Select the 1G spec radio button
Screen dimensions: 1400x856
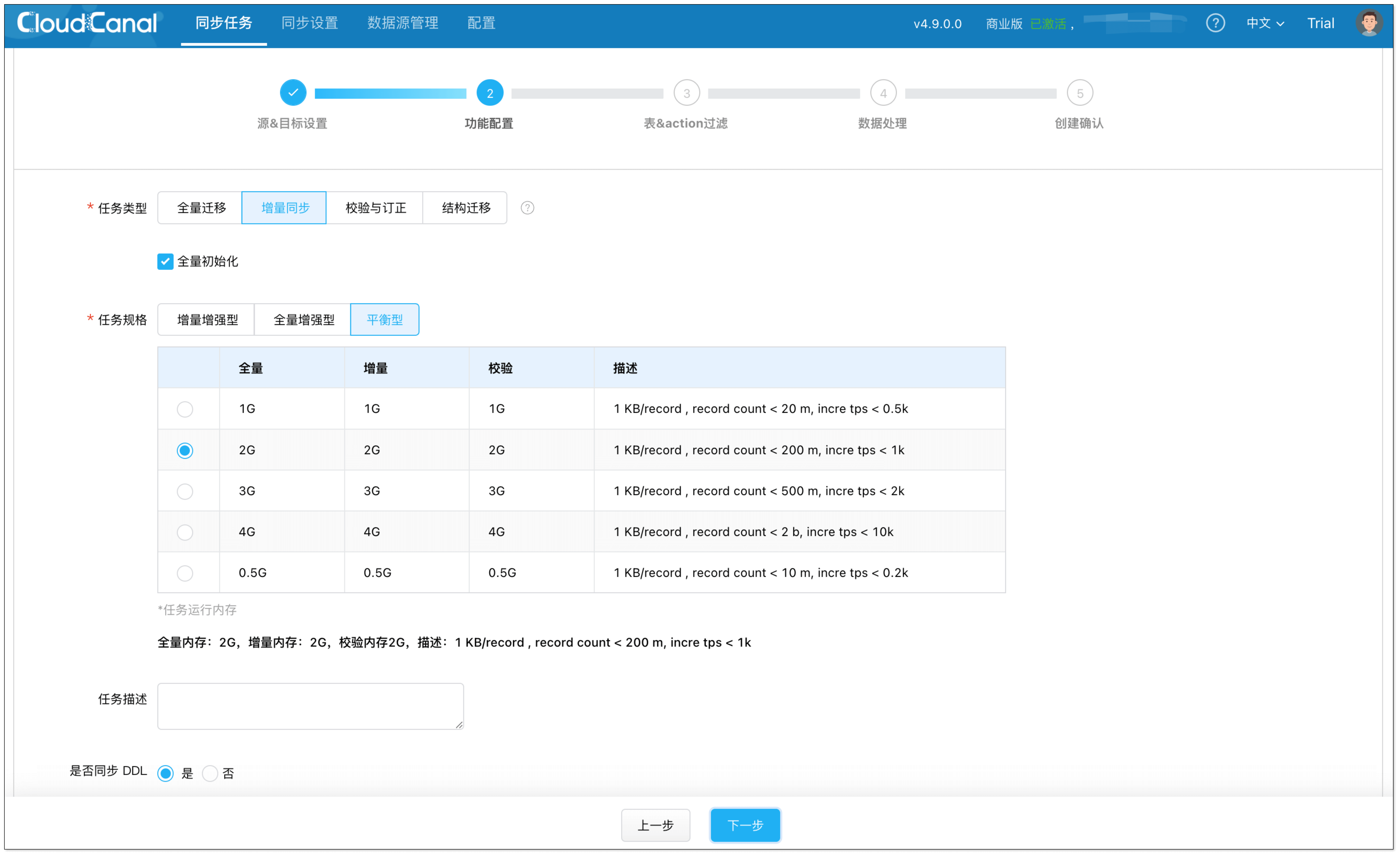tap(185, 409)
